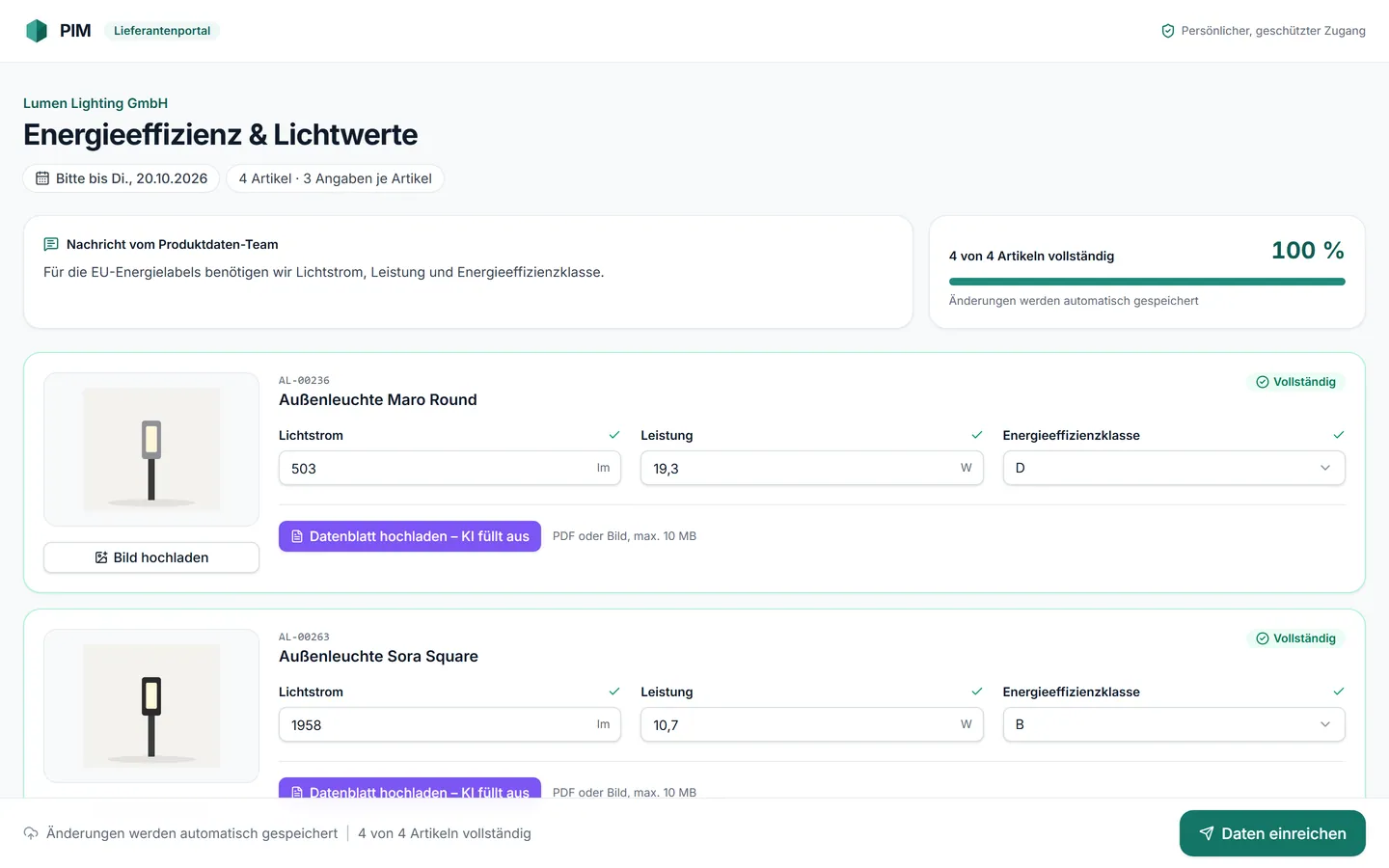Click the checkmark next to Sora Square Lichtstrom

(x=614, y=692)
